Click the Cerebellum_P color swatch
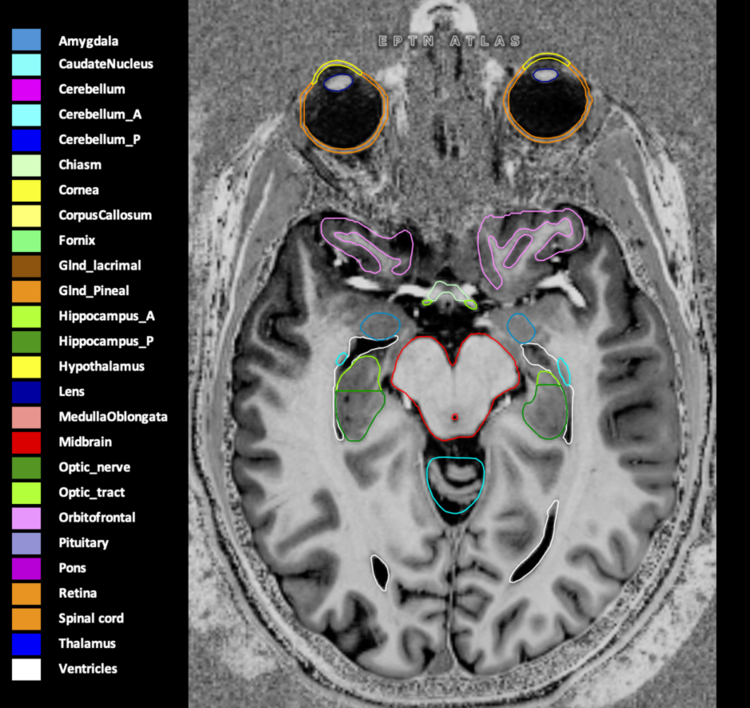This screenshot has height=708, width=750. (26, 140)
